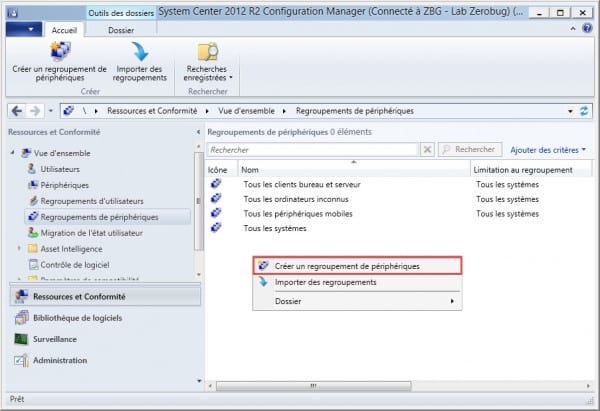Screen dimensions: 600x411
Task: Focus the Rechercher search input field
Action: [x=313, y=150]
